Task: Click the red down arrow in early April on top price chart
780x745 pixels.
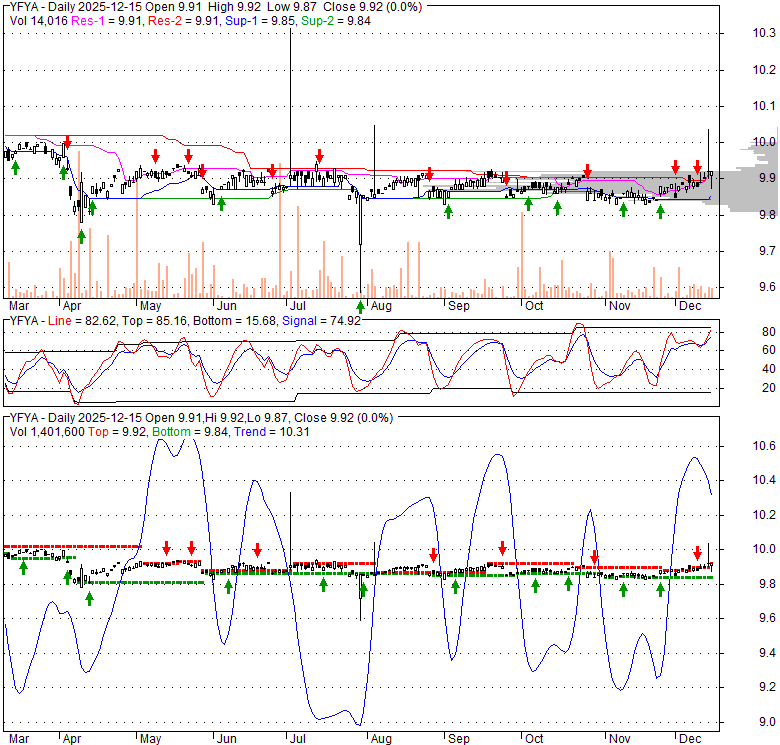Action: [67, 143]
